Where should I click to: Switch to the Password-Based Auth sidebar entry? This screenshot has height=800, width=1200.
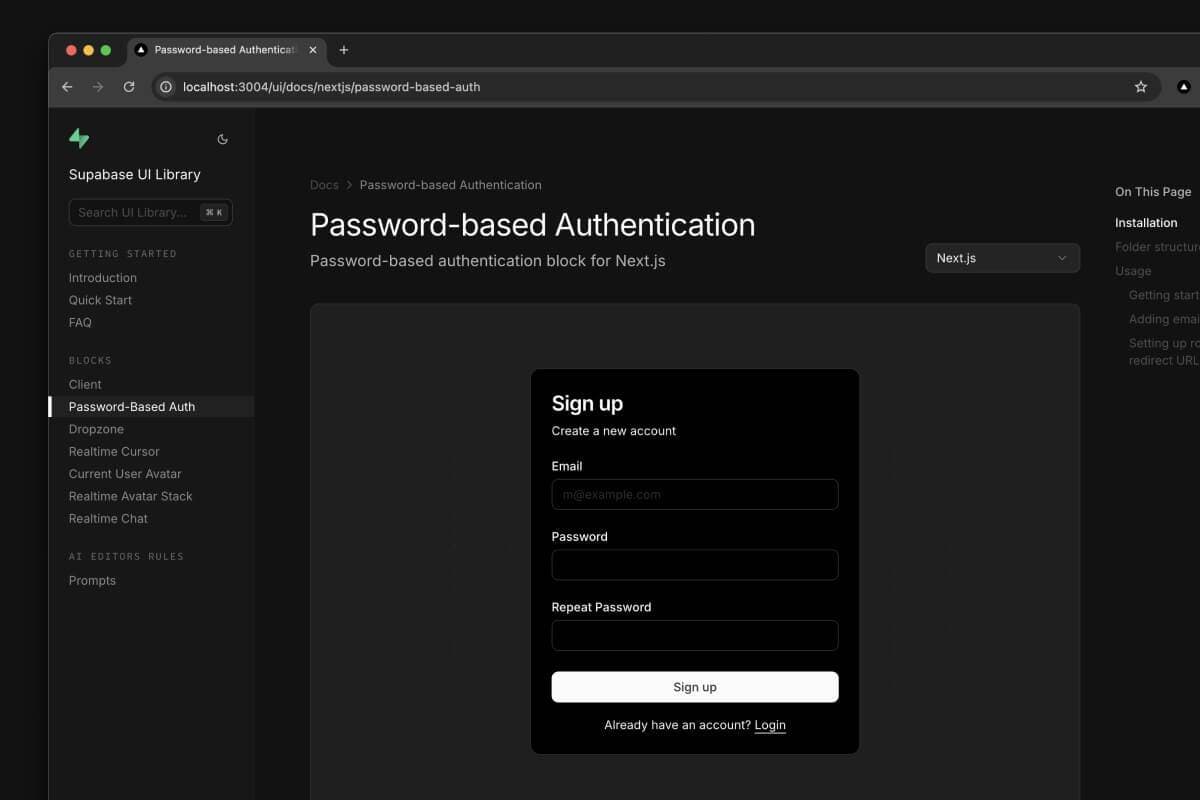(x=130, y=406)
